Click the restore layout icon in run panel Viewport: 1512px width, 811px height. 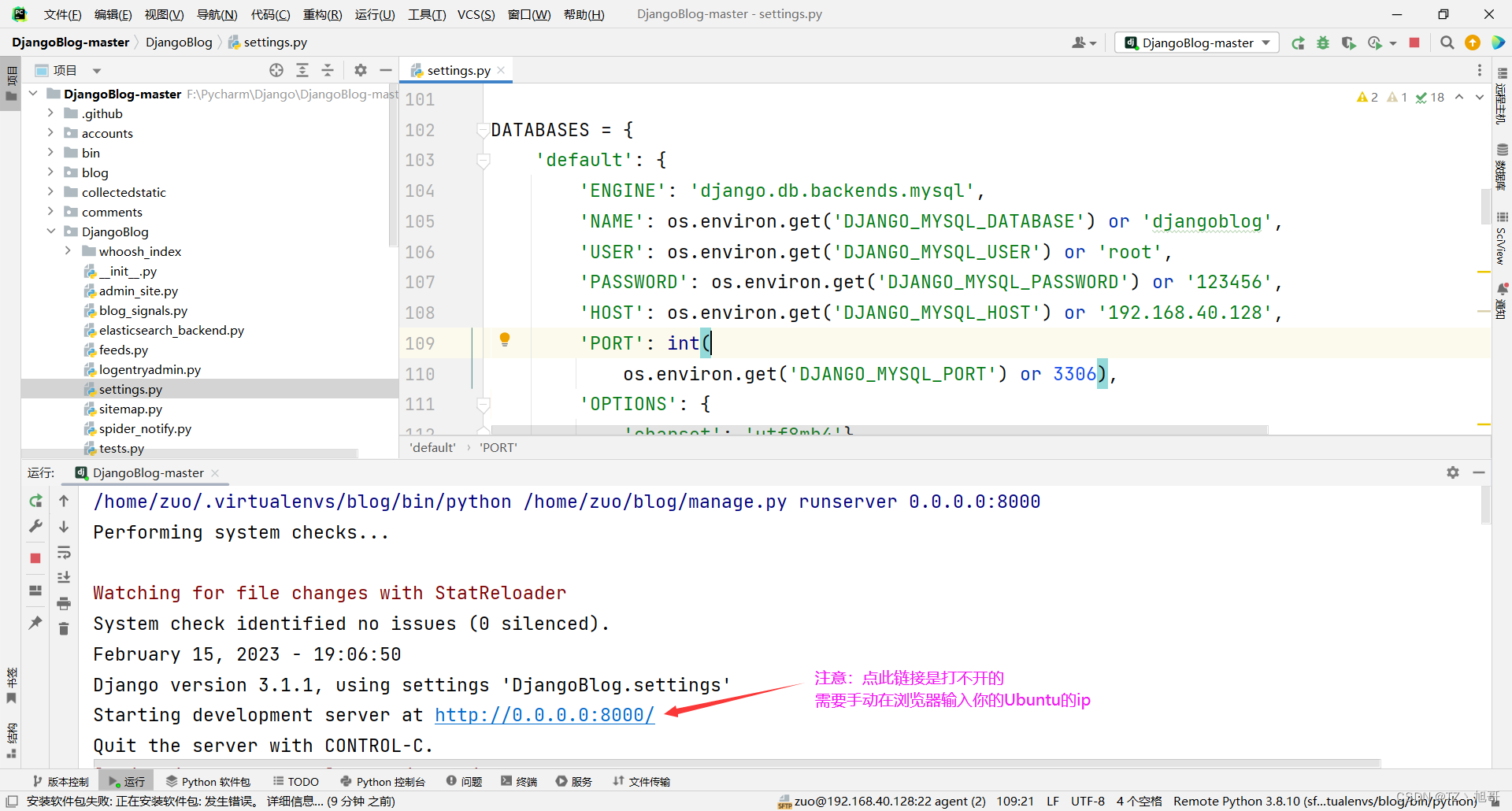click(x=35, y=590)
